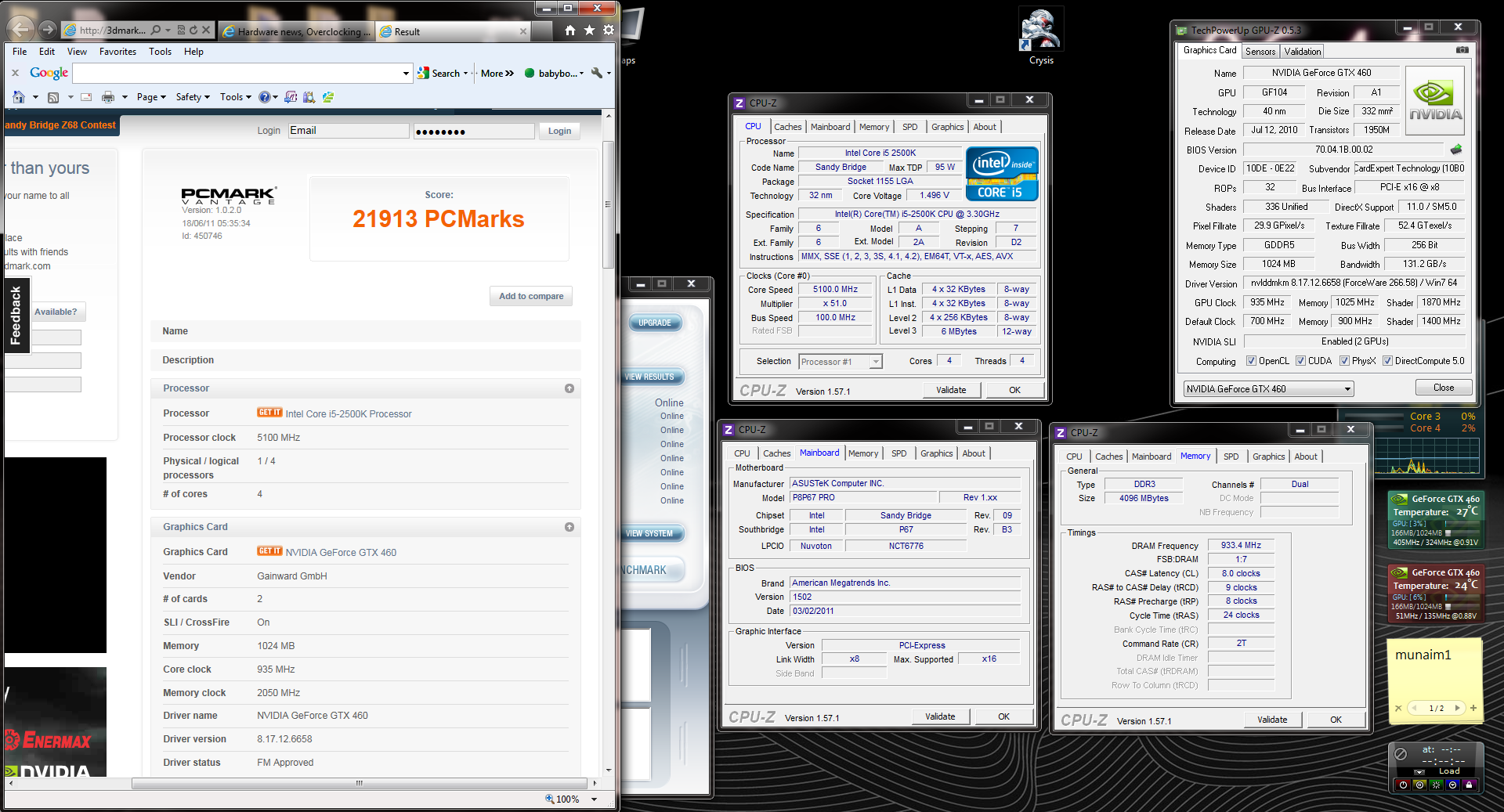Click OK in the Memory CPU-Z window
1504x812 pixels.
1336,720
